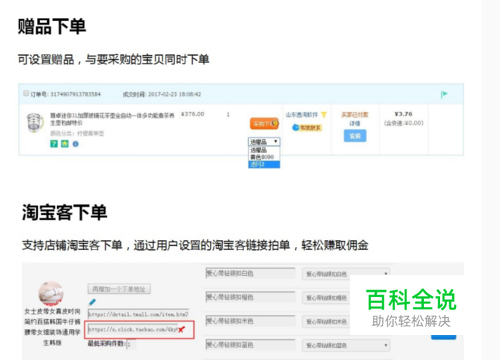Open the 爱心带钻银扣白色 dropdown
This screenshot has height=360, width=500.
tap(346, 274)
